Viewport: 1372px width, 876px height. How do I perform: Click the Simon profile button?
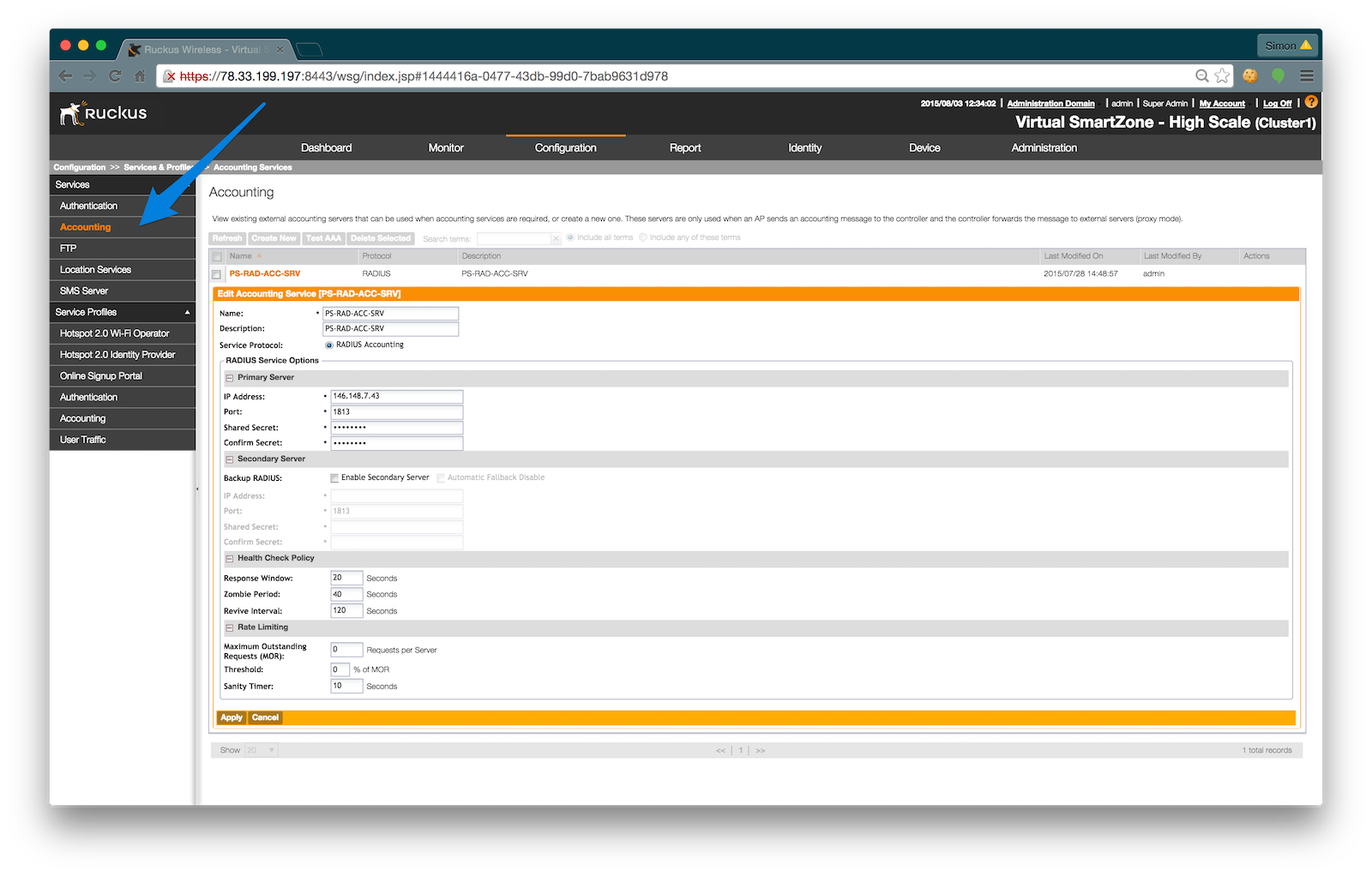pyautogui.click(x=1288, y=45)
